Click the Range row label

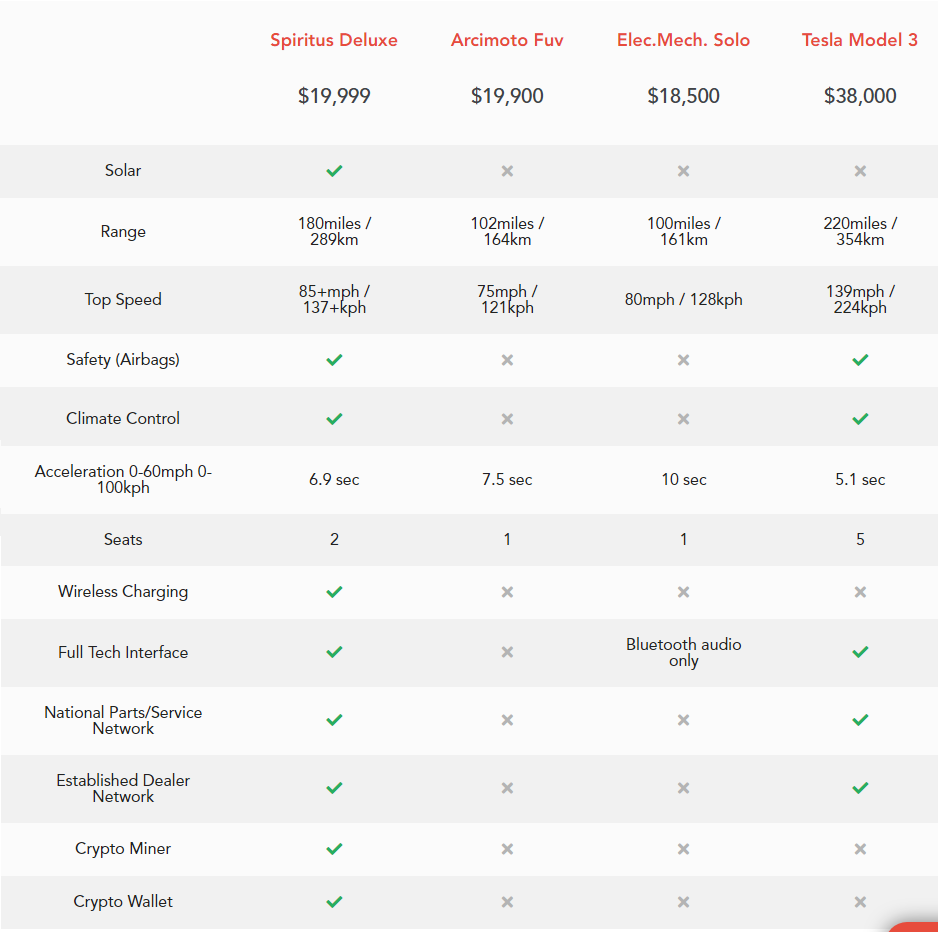click(x=123, y=232)
